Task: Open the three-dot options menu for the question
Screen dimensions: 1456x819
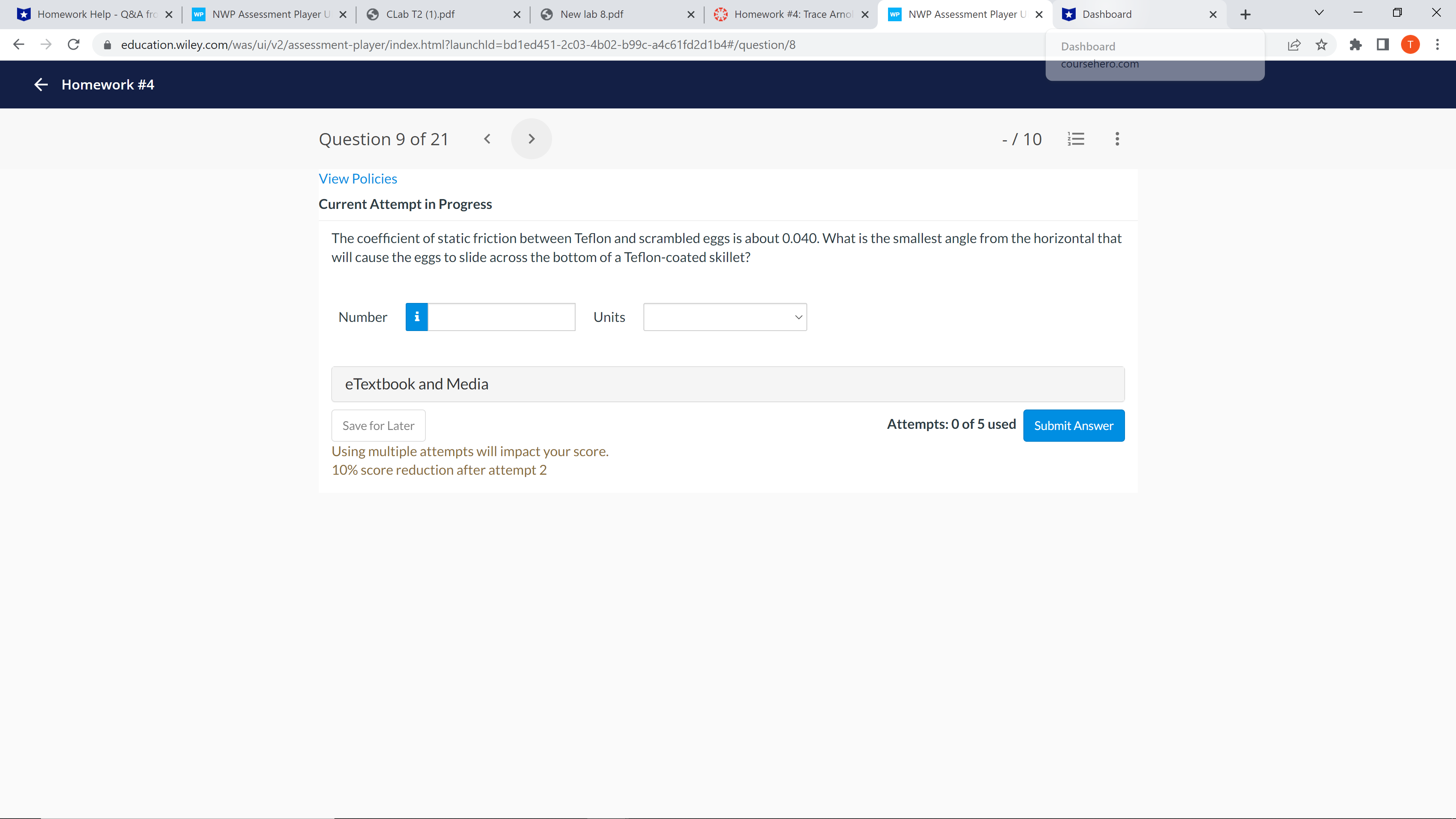Action: pos(1117,138)
